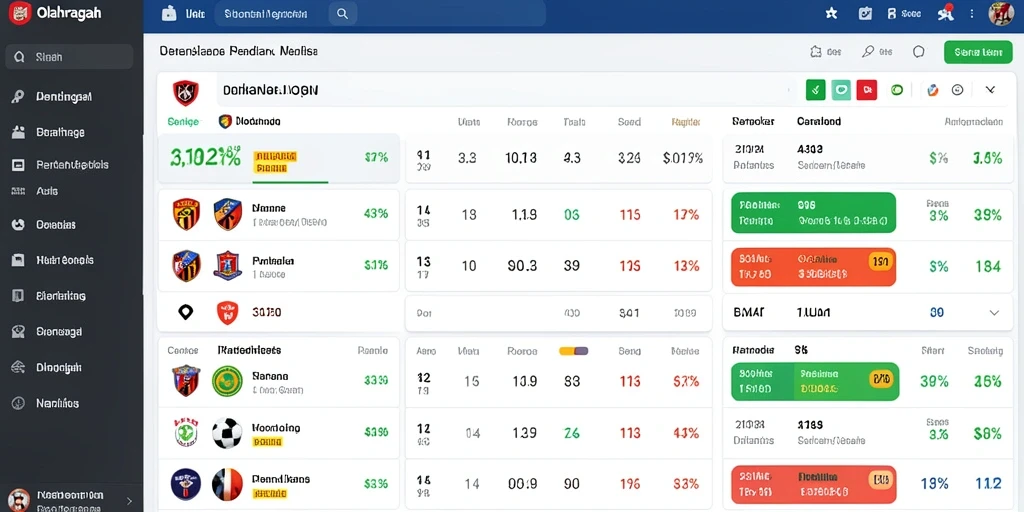Click the sidebar search input field

pyautogui.click(x=69, y=57)
